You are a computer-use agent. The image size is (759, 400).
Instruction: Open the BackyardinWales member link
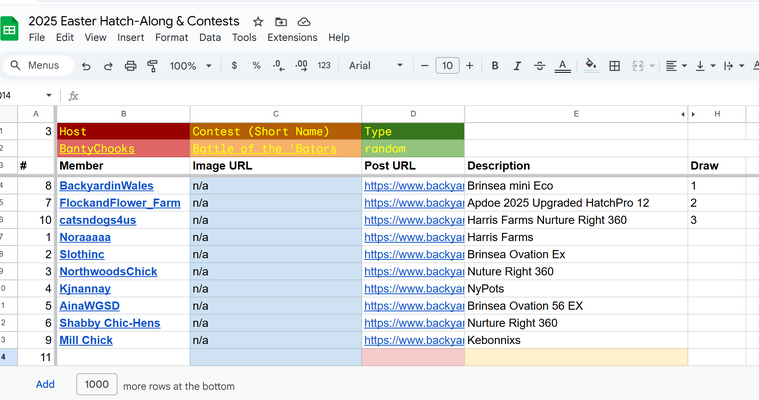pyautogui.click(x=106, y=186)
